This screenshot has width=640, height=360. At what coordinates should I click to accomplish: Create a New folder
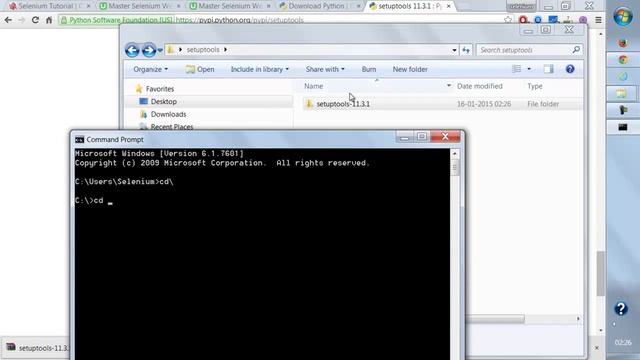410,69
